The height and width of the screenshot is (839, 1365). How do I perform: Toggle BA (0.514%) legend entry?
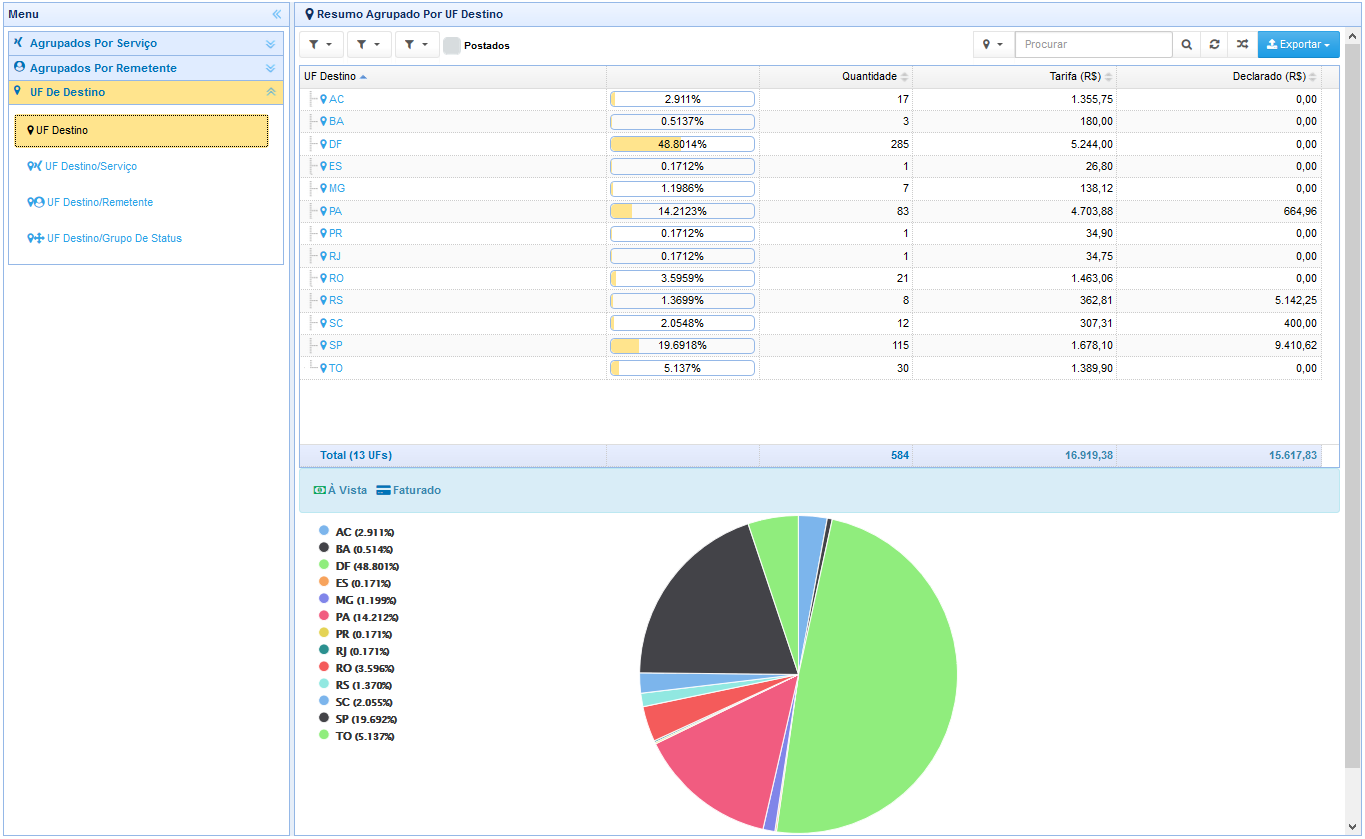click(x=356, y=549)
